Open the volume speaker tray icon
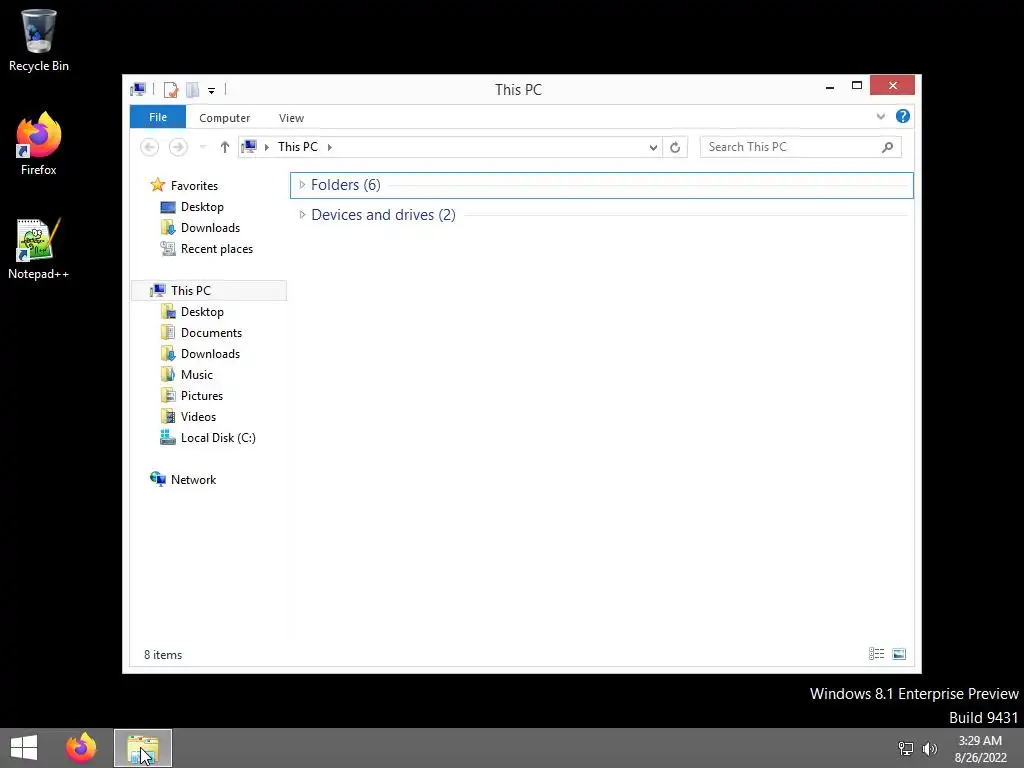 pos(929,749)
